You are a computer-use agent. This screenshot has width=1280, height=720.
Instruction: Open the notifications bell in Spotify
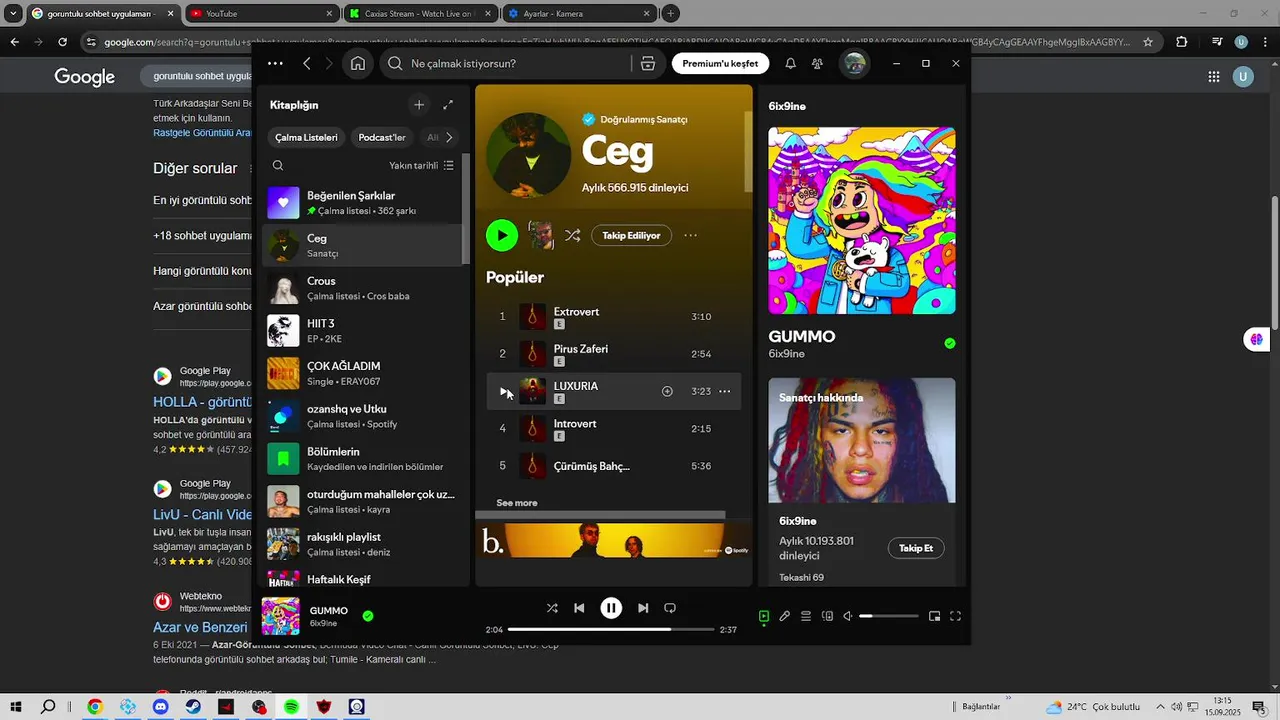790,63
